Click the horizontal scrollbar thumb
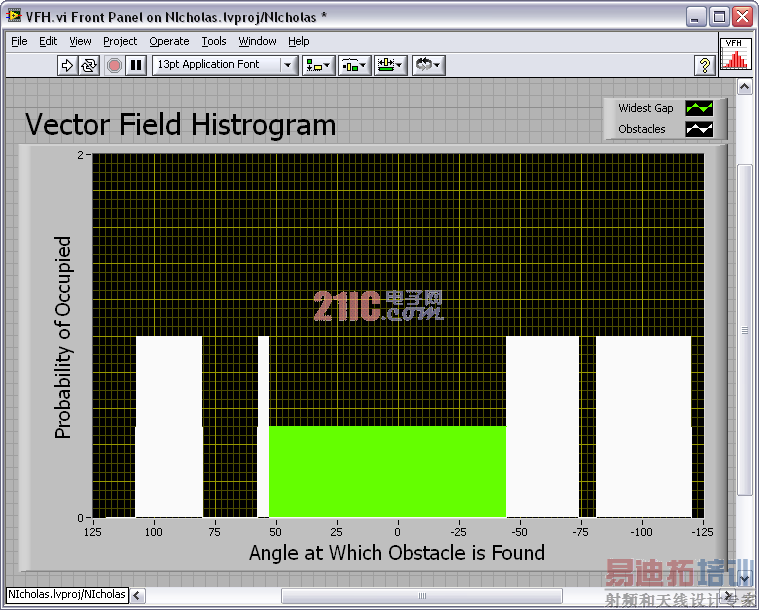The width and height of the screenshot is (759, 610). pos(422,596)
